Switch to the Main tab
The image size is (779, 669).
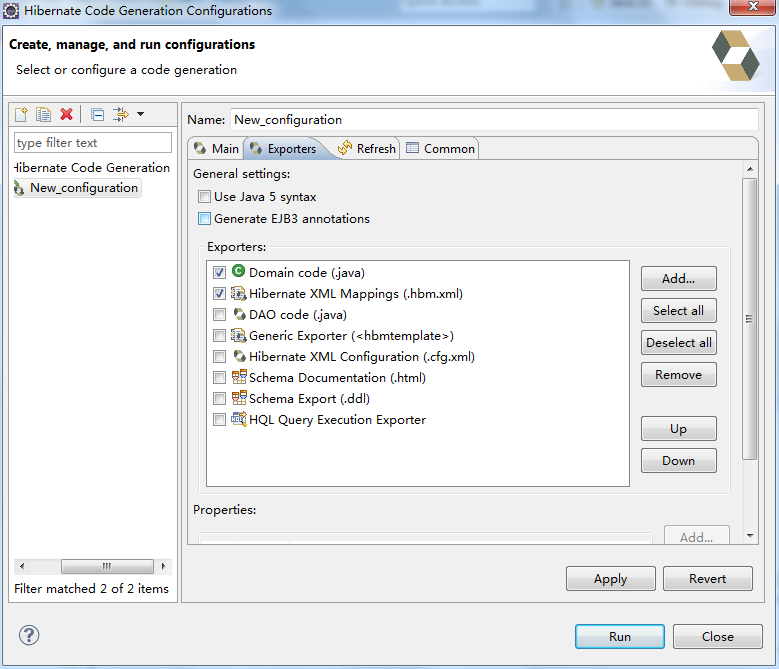[x=217, y=149]
